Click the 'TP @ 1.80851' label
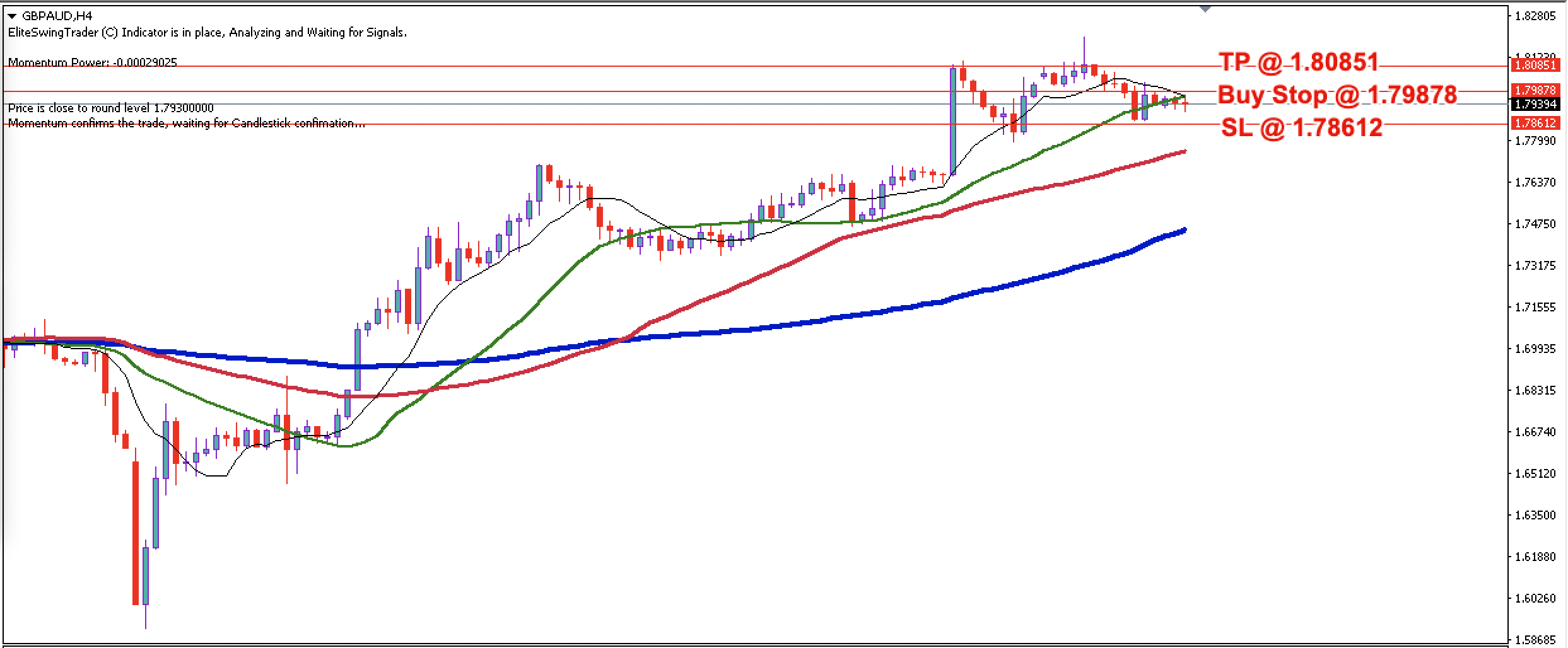 [1298, 62]
